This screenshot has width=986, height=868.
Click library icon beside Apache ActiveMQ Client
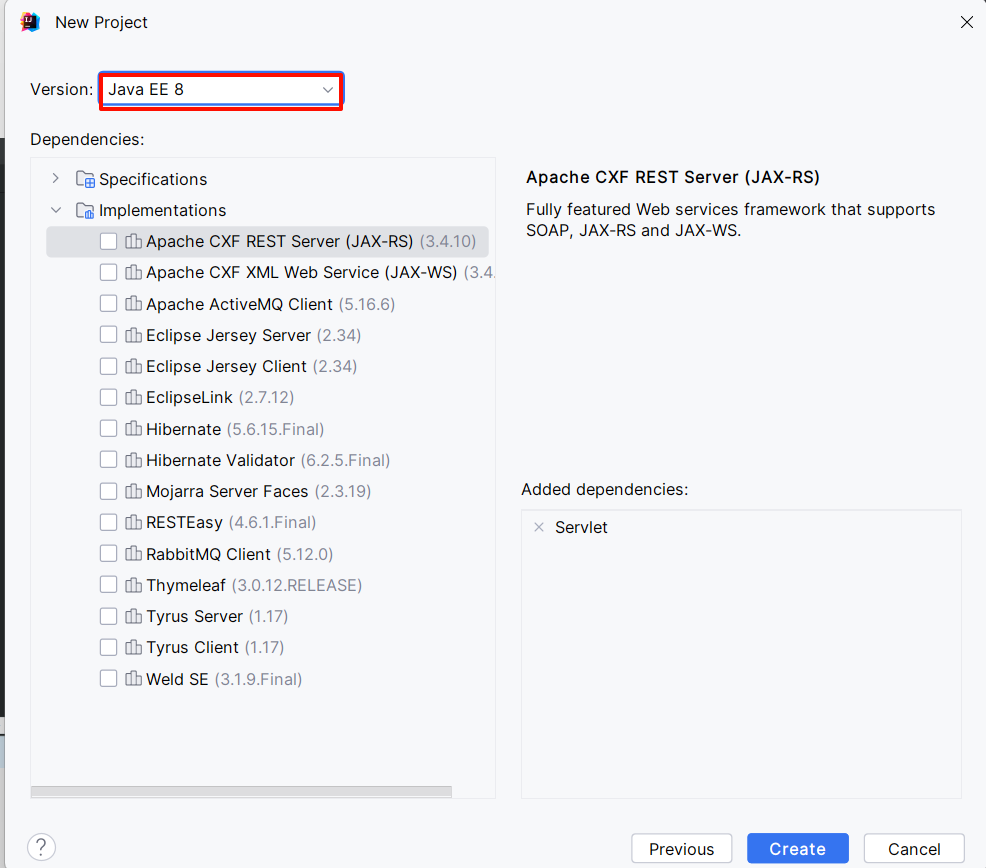[133, 303]
